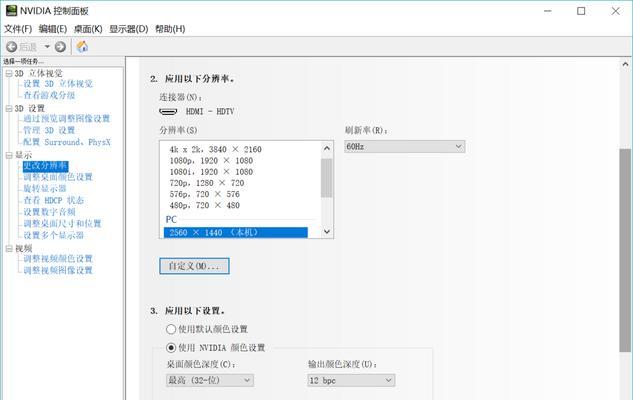The height and width of the screenshot is (400, 633).
Task: Open 管理 3D 设置 page
Action: [x=49, y=130]
